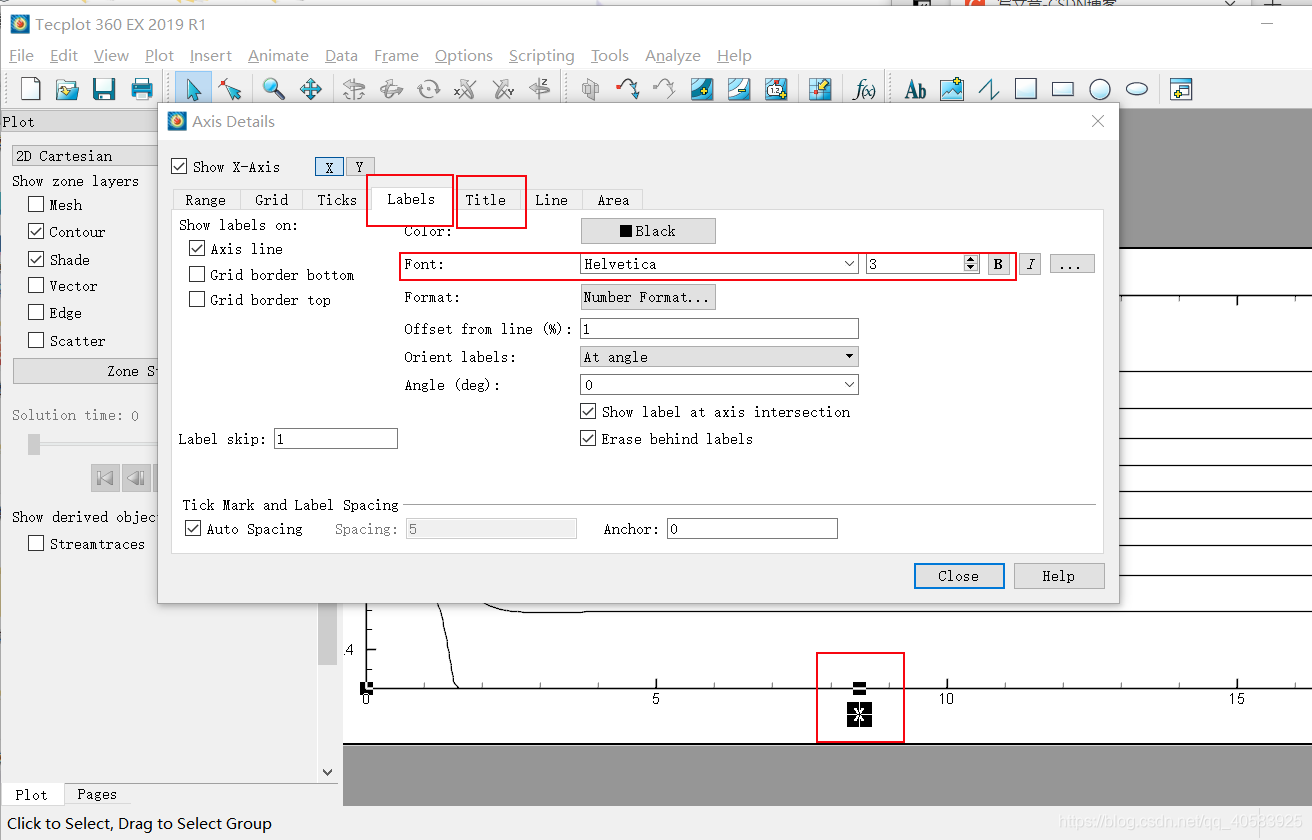Viewport: 1312px width, 840px height.
Task: Click the Remove Contour Level tool icon
Action: point(739,89)
